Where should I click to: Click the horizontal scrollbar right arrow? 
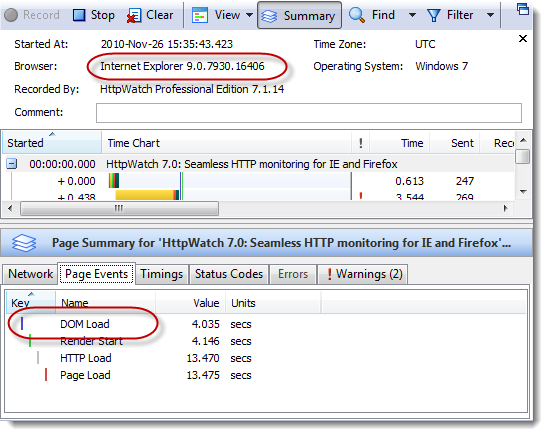pyautogui.click(x=505, y=209)
